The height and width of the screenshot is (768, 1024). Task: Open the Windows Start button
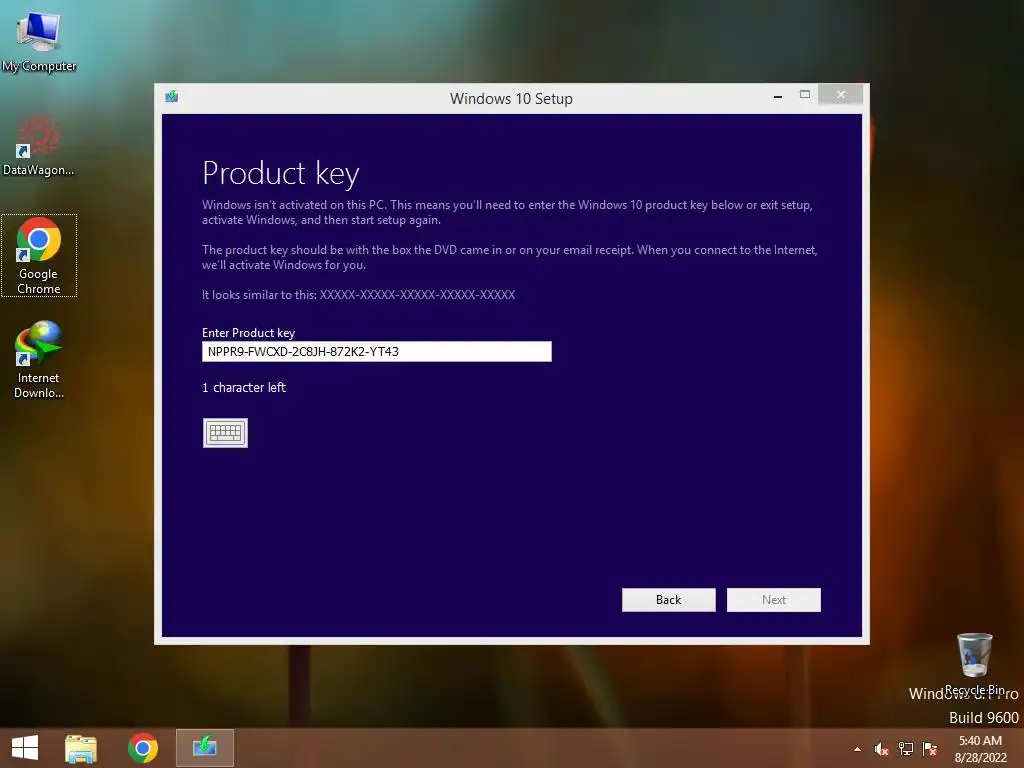point(25,748)
